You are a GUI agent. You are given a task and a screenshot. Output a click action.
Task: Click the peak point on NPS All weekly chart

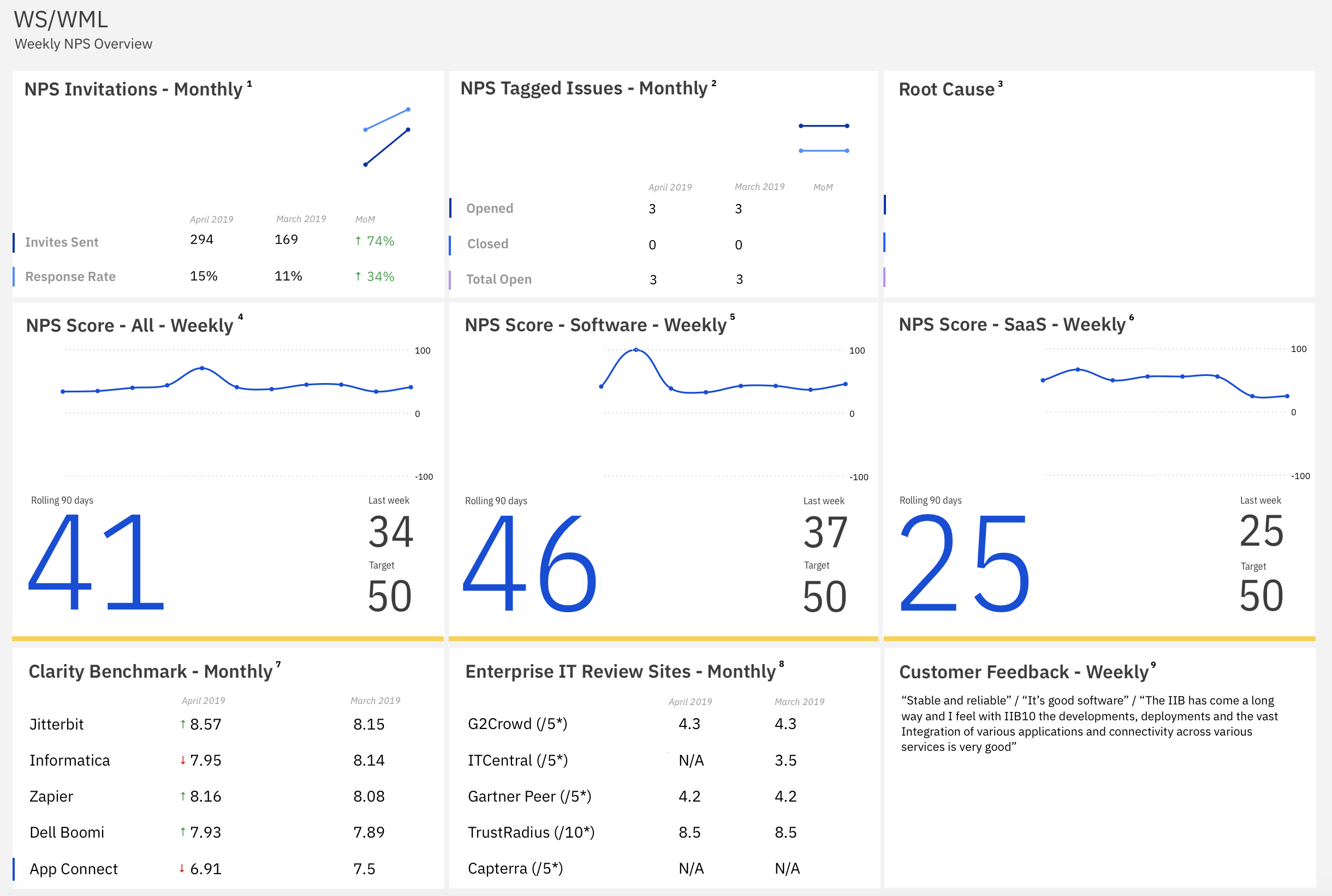click(x=202, y=368)
